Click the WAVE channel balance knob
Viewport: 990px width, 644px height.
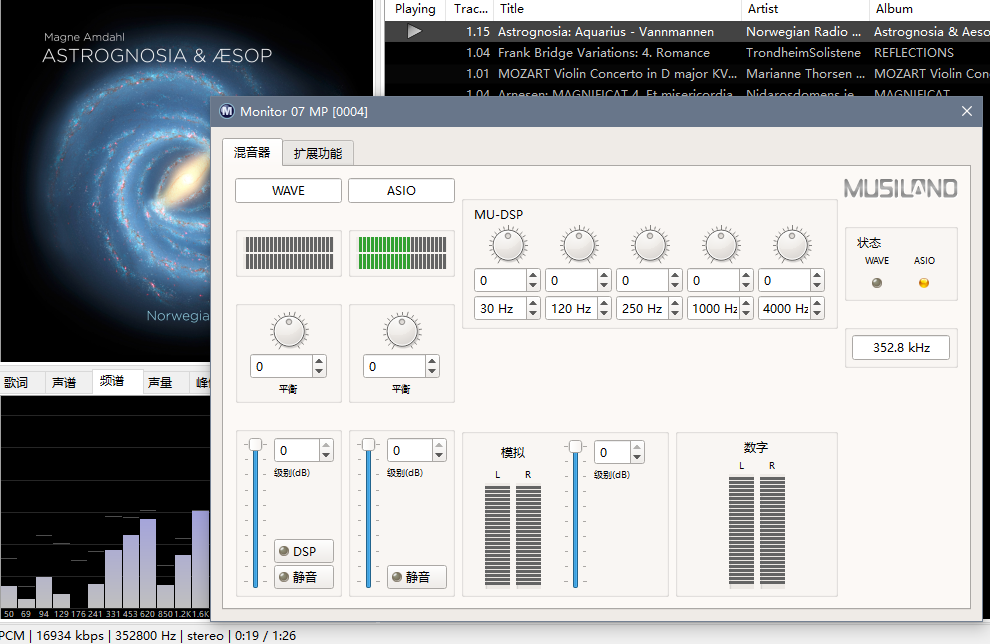click(x=288, y=330)
